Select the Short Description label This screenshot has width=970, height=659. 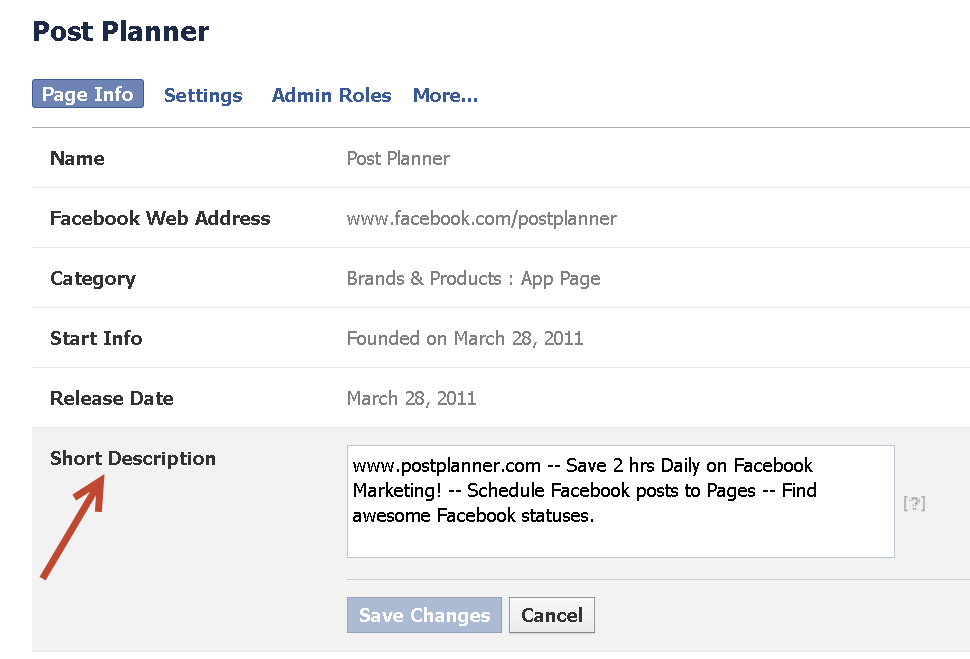[133, 458]
